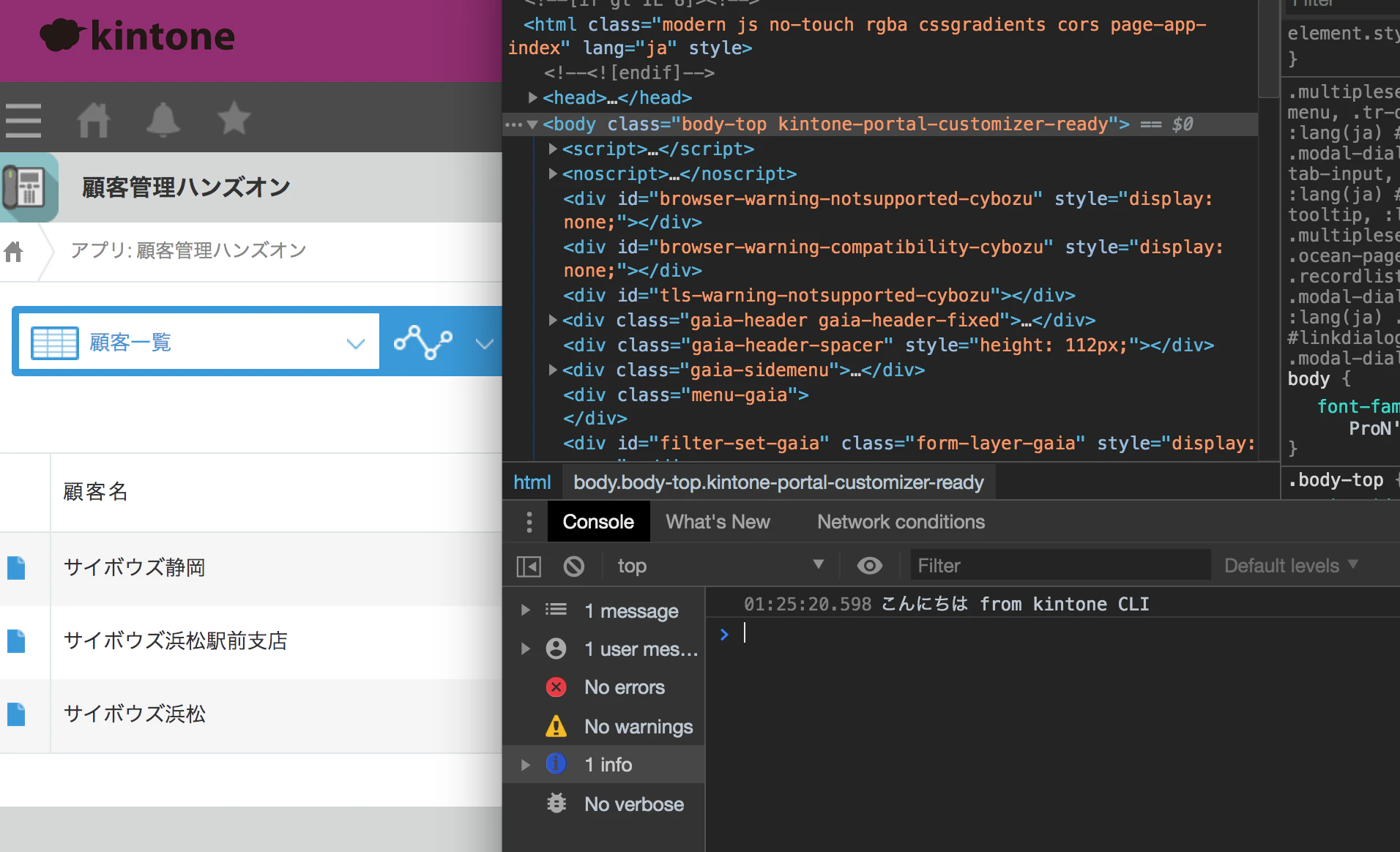
Task: Create live expression with eye icon
Action: (x=869, y=566)
